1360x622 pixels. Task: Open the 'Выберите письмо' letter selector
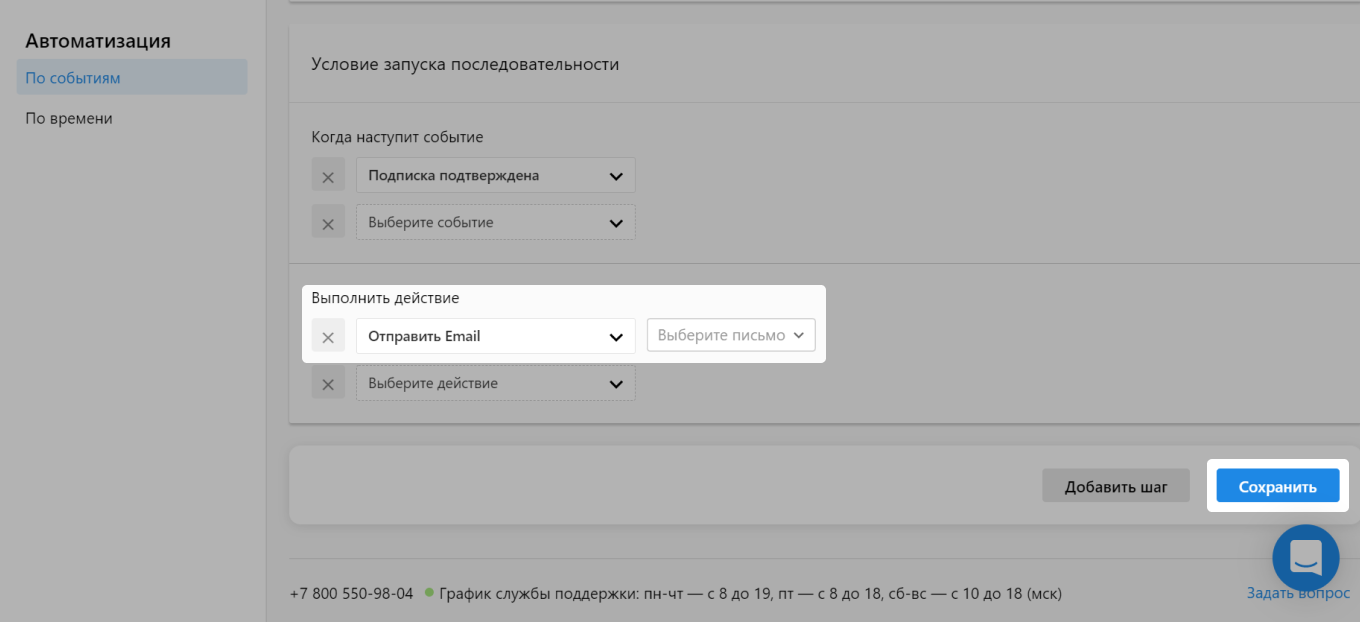[x=731, y=335]
